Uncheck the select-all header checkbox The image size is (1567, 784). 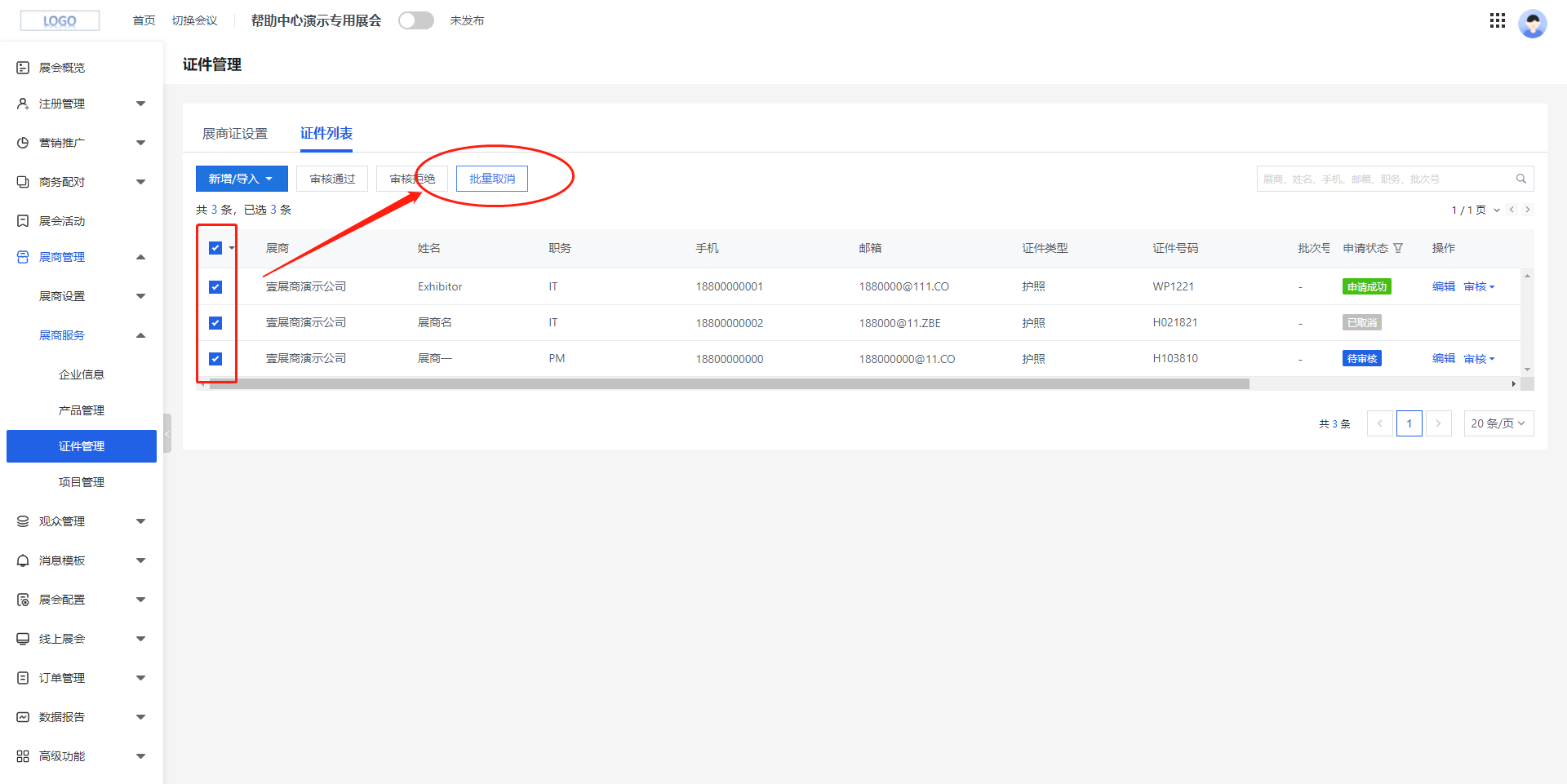pyautogui.click(x=215, y=248)
